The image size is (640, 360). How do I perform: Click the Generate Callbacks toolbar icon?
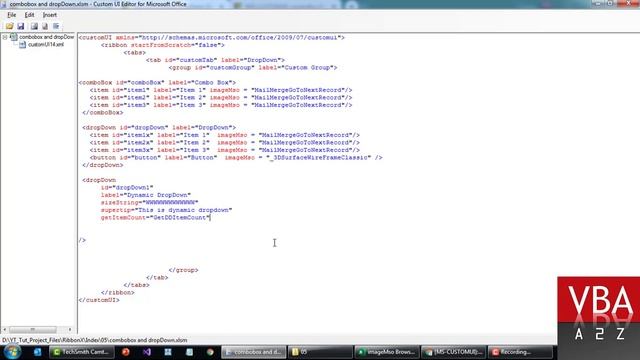[56, 27]
